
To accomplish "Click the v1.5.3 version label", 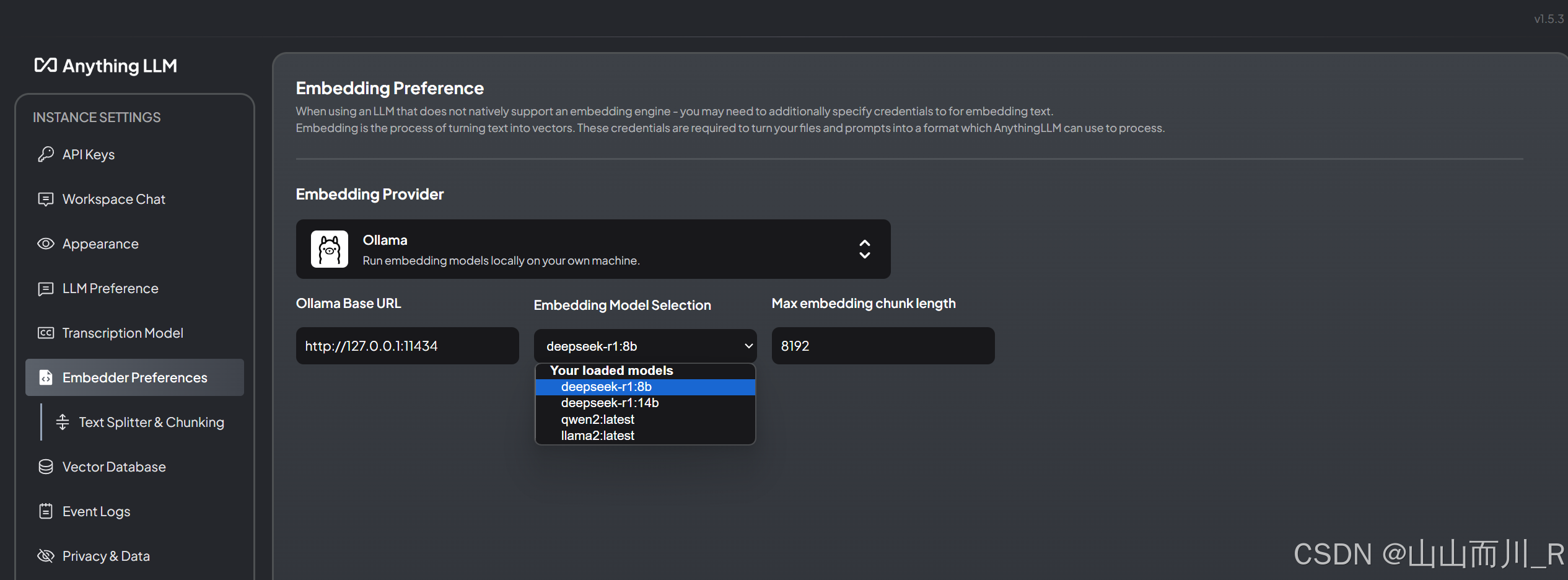I will 1549,19.
